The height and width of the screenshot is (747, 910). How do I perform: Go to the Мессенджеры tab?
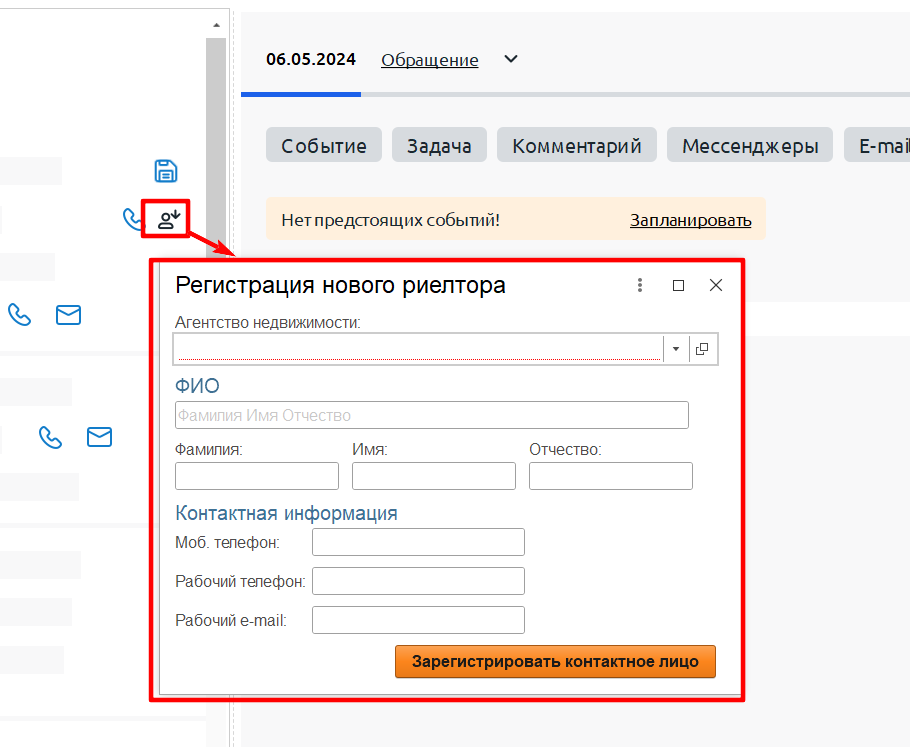click(x=750, y=146)
